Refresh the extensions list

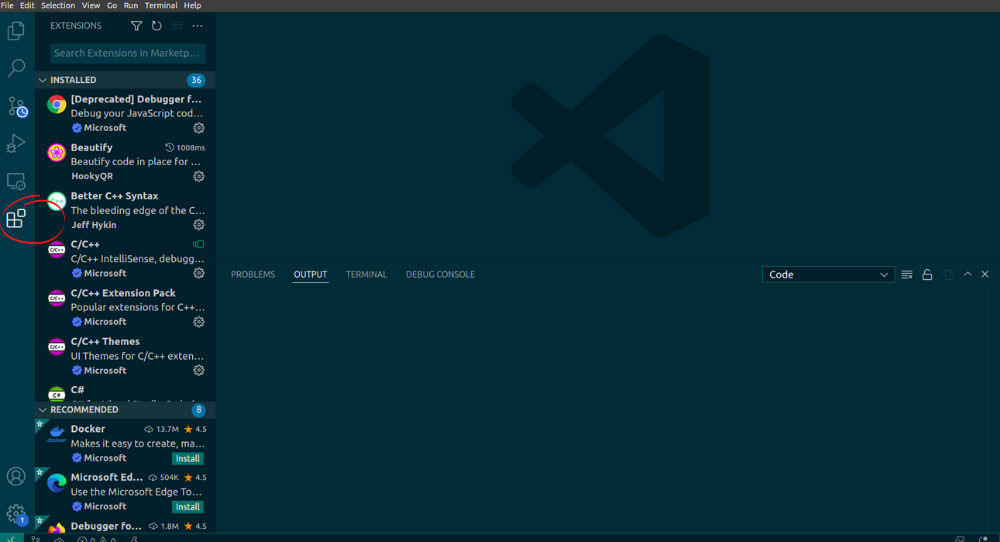(x=157, y=26)
